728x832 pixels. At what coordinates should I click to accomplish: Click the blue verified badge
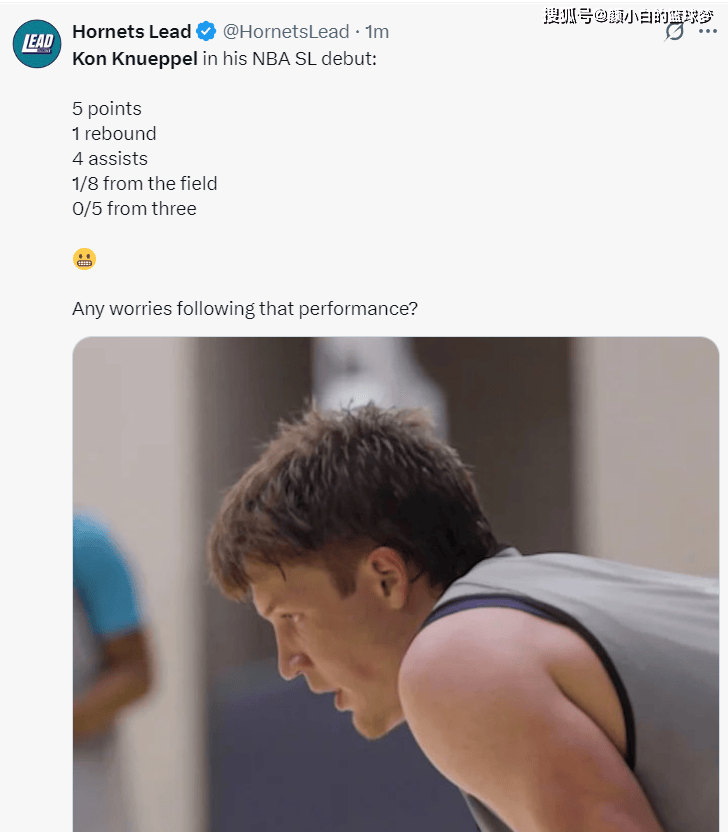pyautogui.click(x=206, y=32)
